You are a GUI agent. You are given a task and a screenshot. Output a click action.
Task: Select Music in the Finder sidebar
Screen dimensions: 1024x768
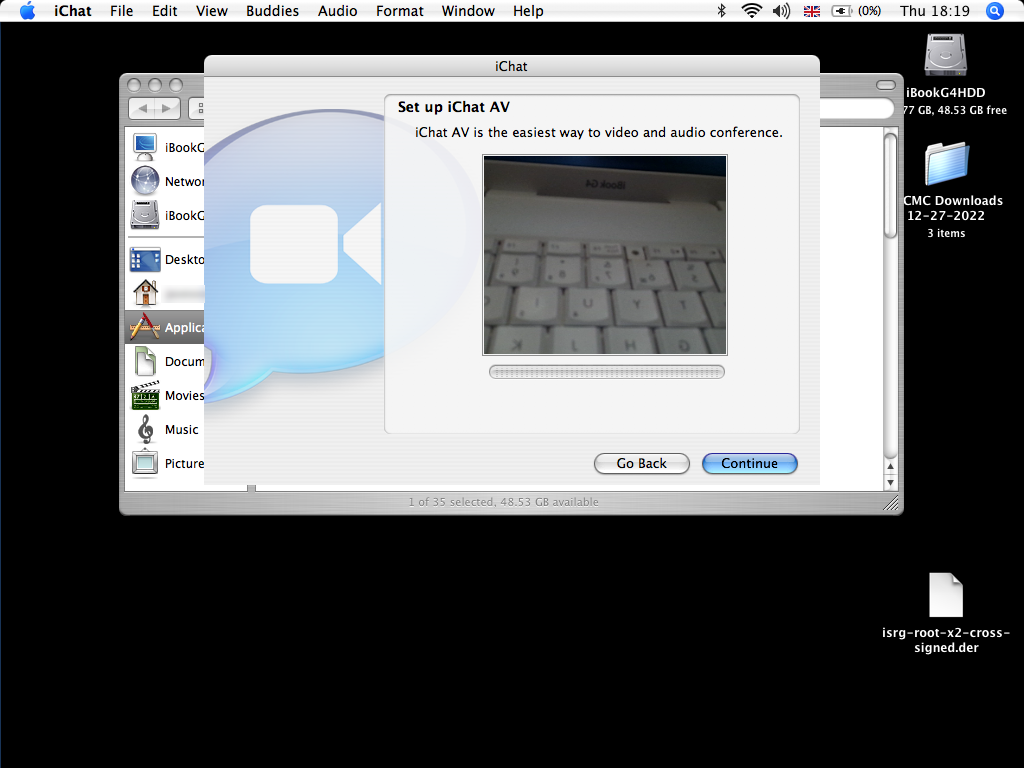point(167,429)
